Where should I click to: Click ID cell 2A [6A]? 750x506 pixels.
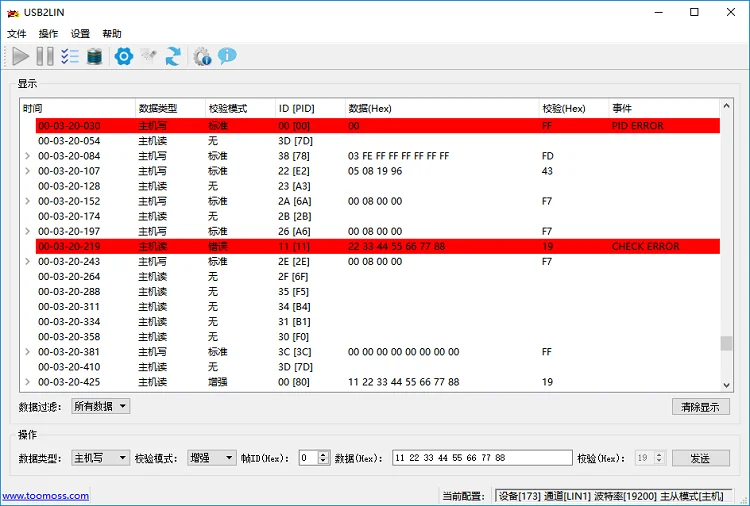[295, 201]
